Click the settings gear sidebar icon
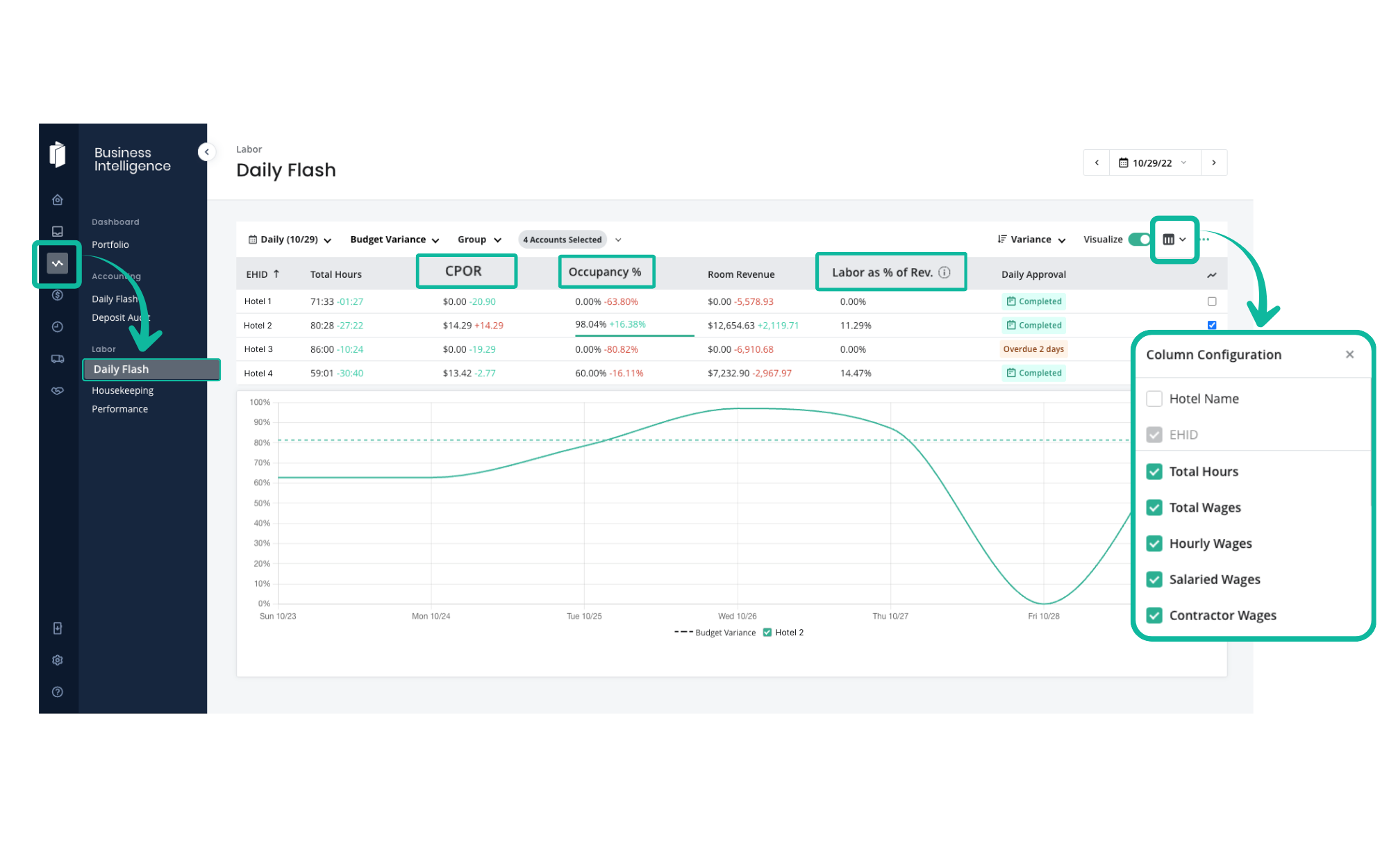Image resolution: width=1389 pixels, height=868 pixels. [x=58, y=660]
